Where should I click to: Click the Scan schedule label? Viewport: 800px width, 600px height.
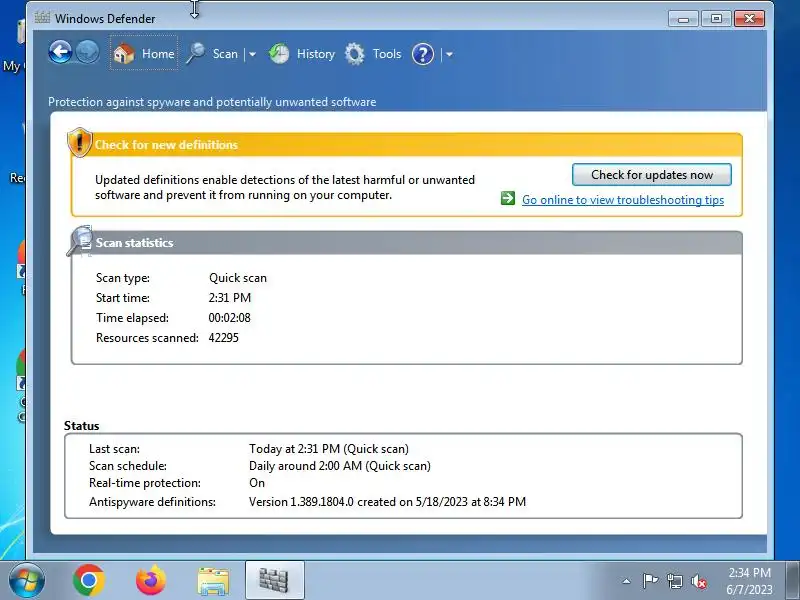(128, 466)
